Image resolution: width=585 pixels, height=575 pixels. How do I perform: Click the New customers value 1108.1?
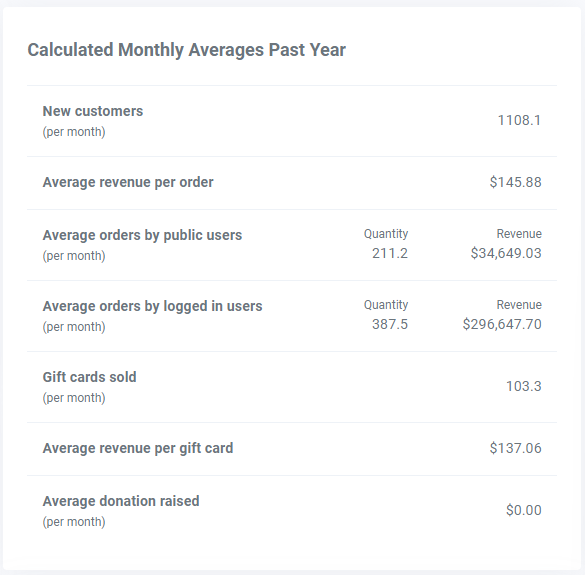(x=519, y=120)
